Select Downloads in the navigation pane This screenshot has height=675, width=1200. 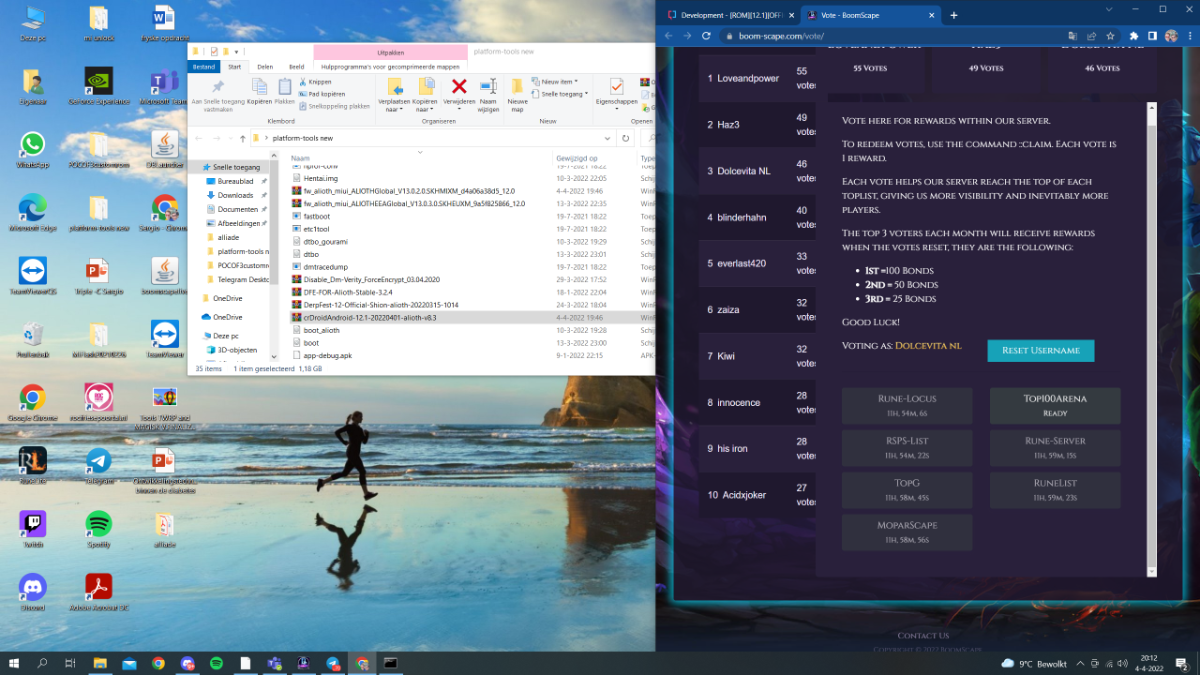(235, 195)
